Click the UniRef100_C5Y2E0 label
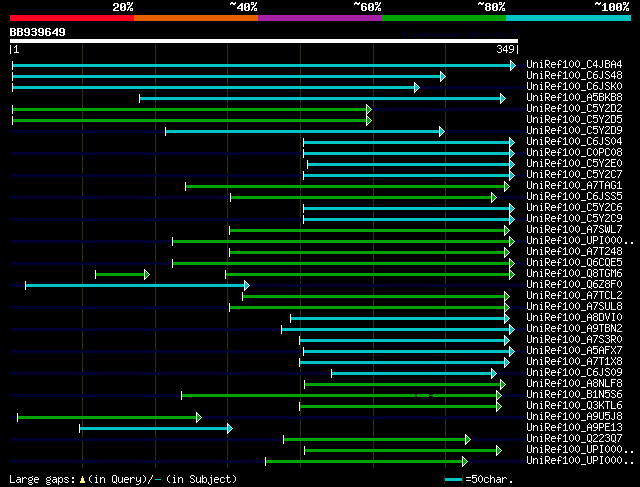640x487 pixels. point(574,164)
